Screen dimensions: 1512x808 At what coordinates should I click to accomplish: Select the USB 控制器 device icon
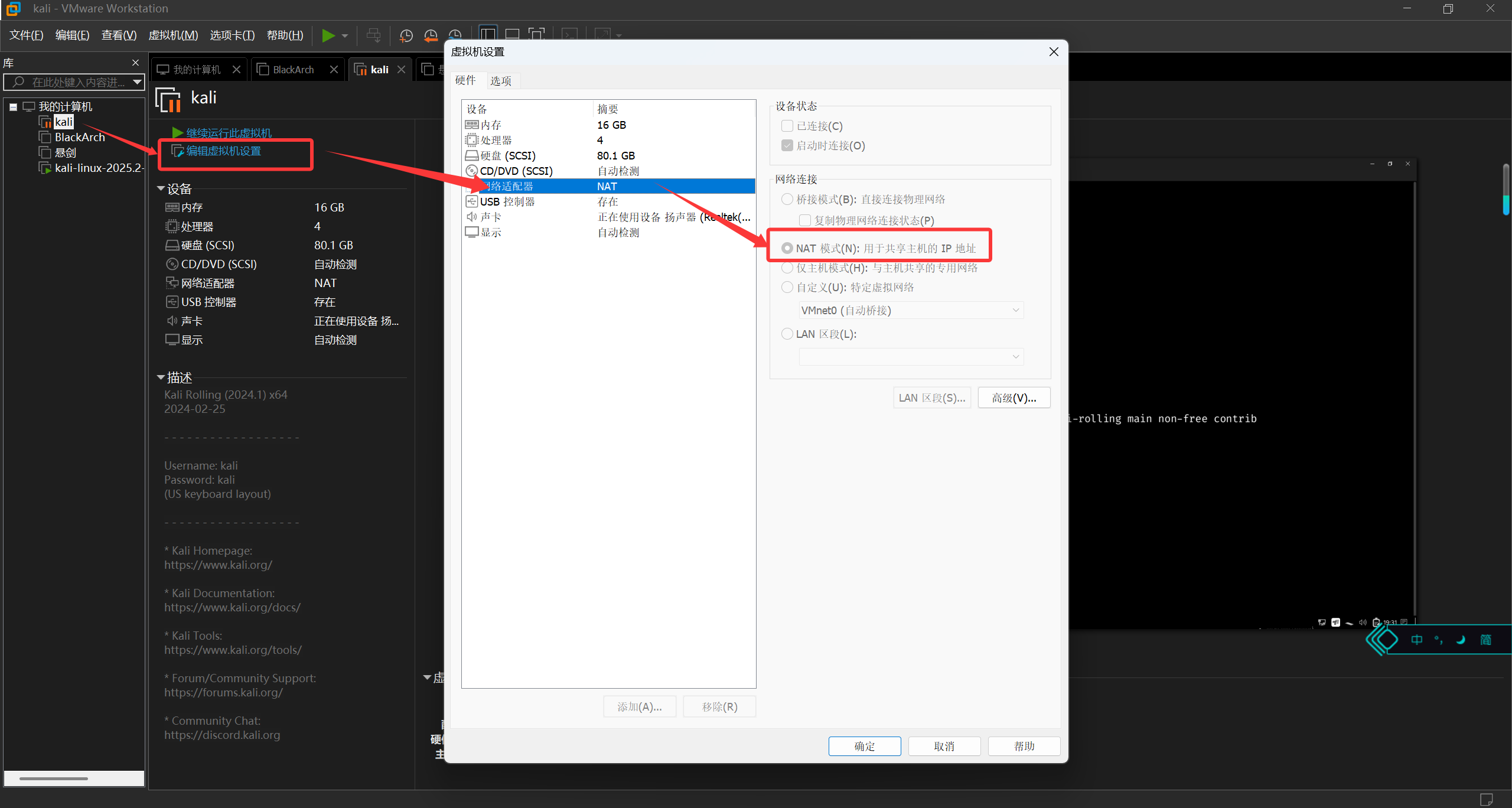[471, 202]
